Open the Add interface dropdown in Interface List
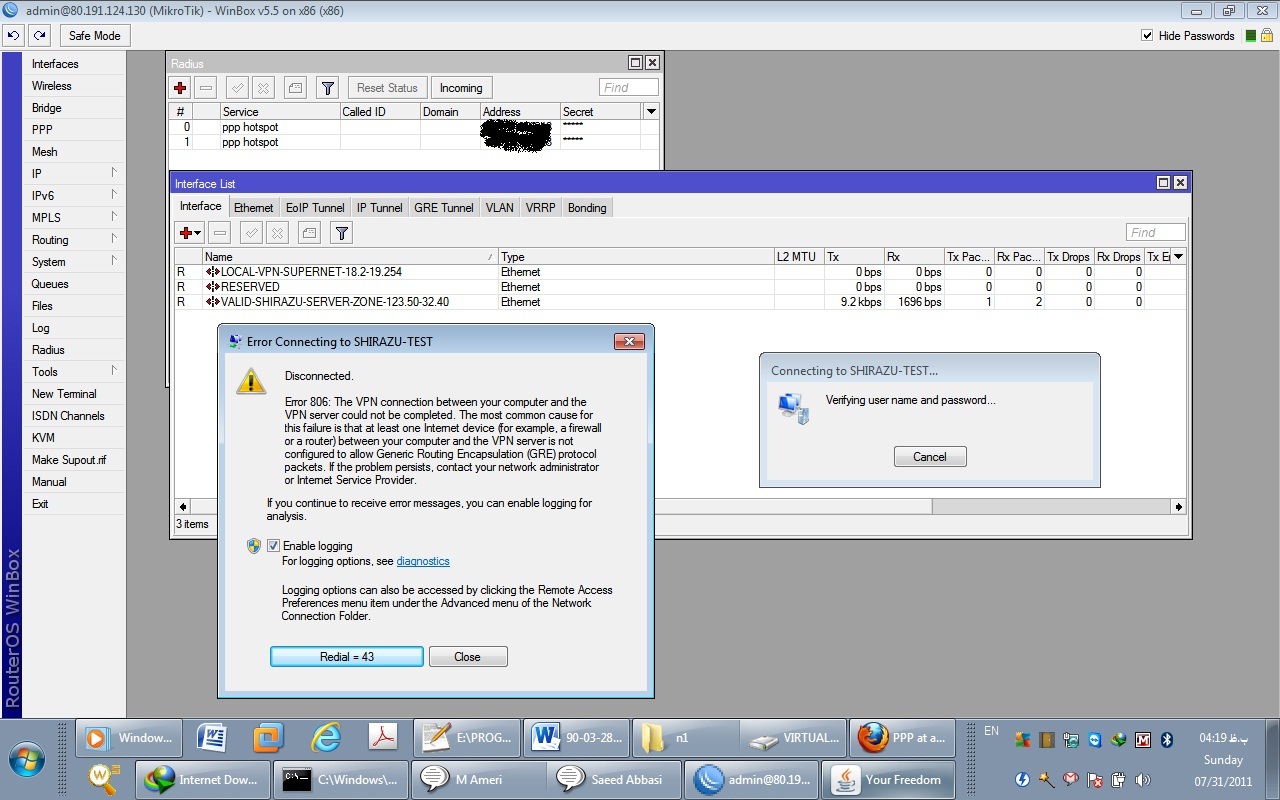Viewport: 1280px width, 800px height. [189, 233]
